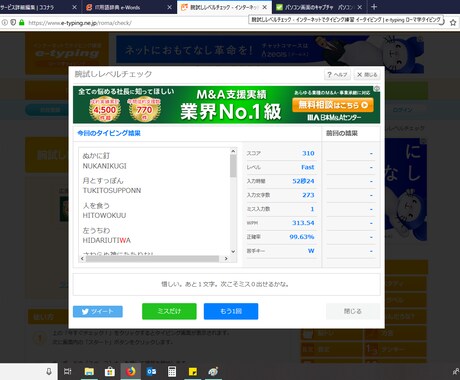Click the results list scroll up arrow
The height and width of the screenshot is (380, 460).
tap(233, 151)
